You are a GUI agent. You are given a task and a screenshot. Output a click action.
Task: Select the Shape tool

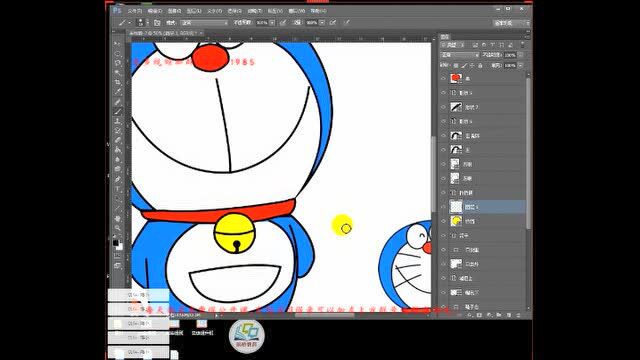coord(118,208)
